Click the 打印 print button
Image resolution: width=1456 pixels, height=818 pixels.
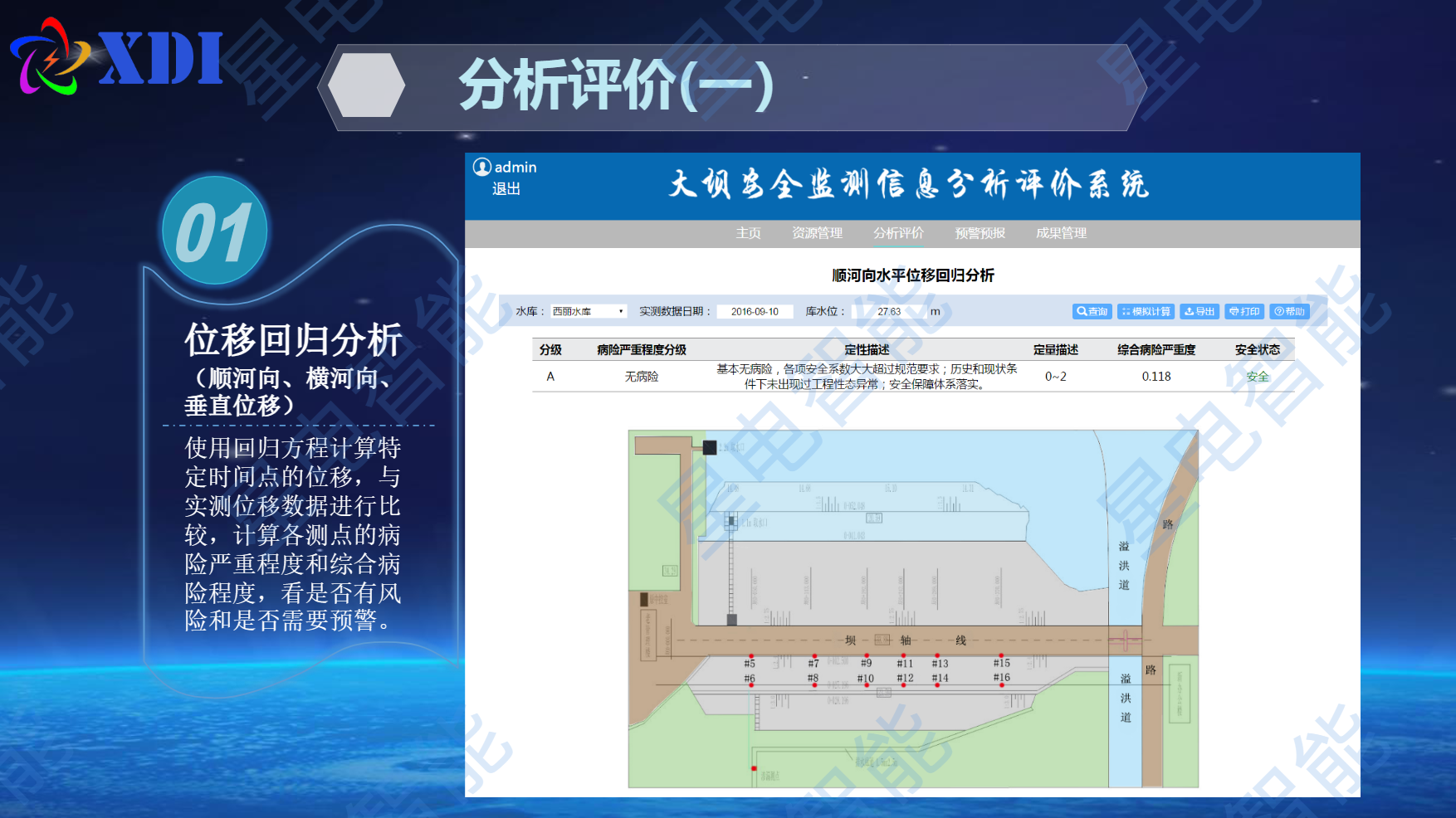[x=1244, y=312]
